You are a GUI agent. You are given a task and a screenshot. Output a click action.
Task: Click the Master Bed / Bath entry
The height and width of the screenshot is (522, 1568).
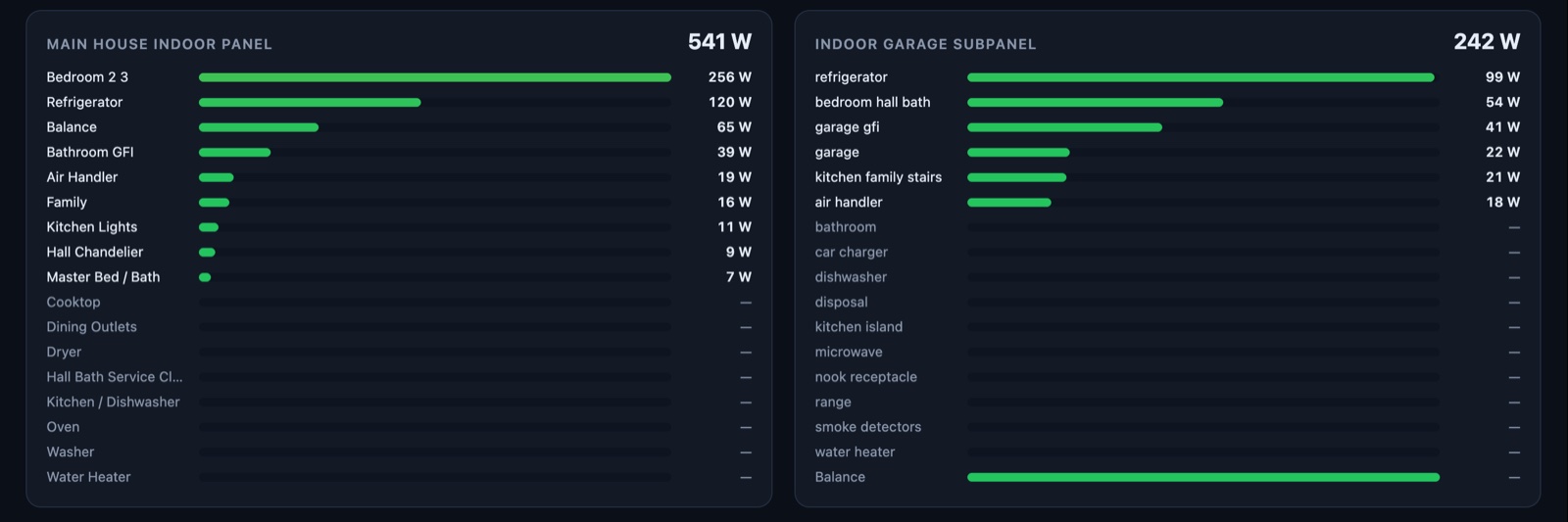coord(399,277)
